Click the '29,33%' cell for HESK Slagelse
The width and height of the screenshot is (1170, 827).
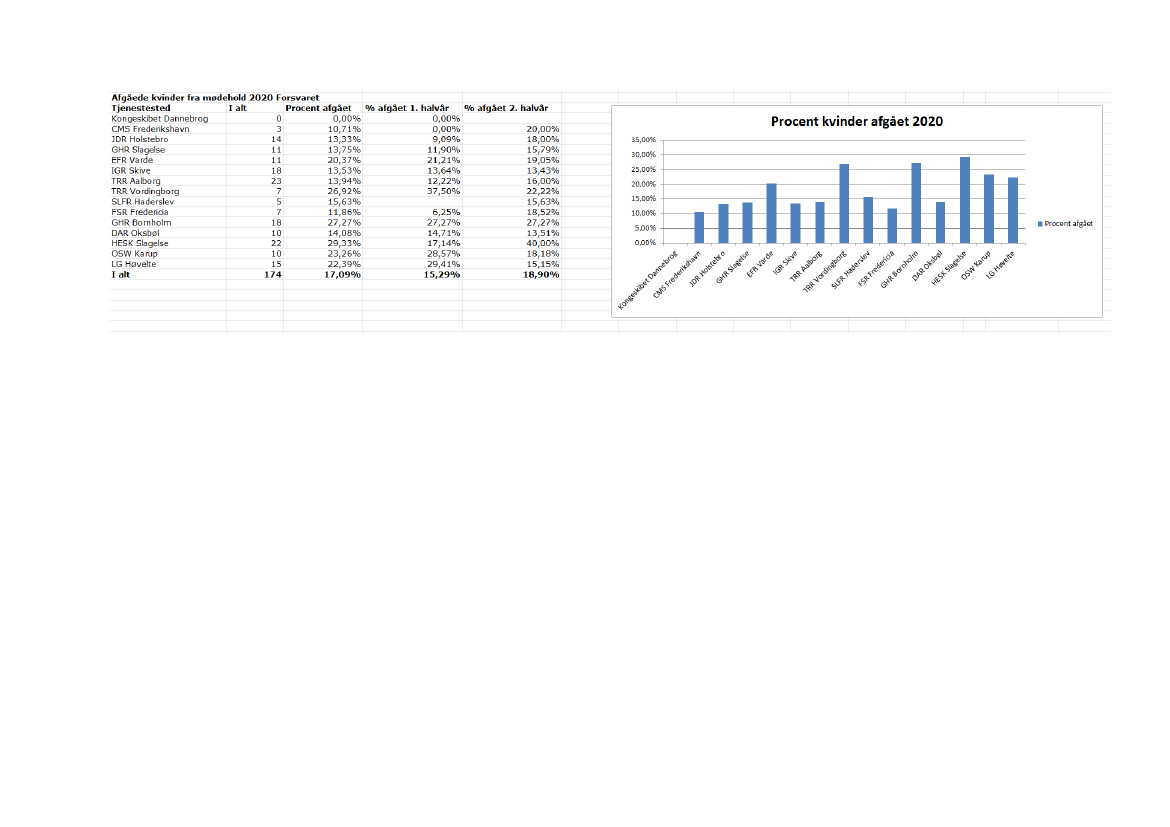tap(344, 243)
